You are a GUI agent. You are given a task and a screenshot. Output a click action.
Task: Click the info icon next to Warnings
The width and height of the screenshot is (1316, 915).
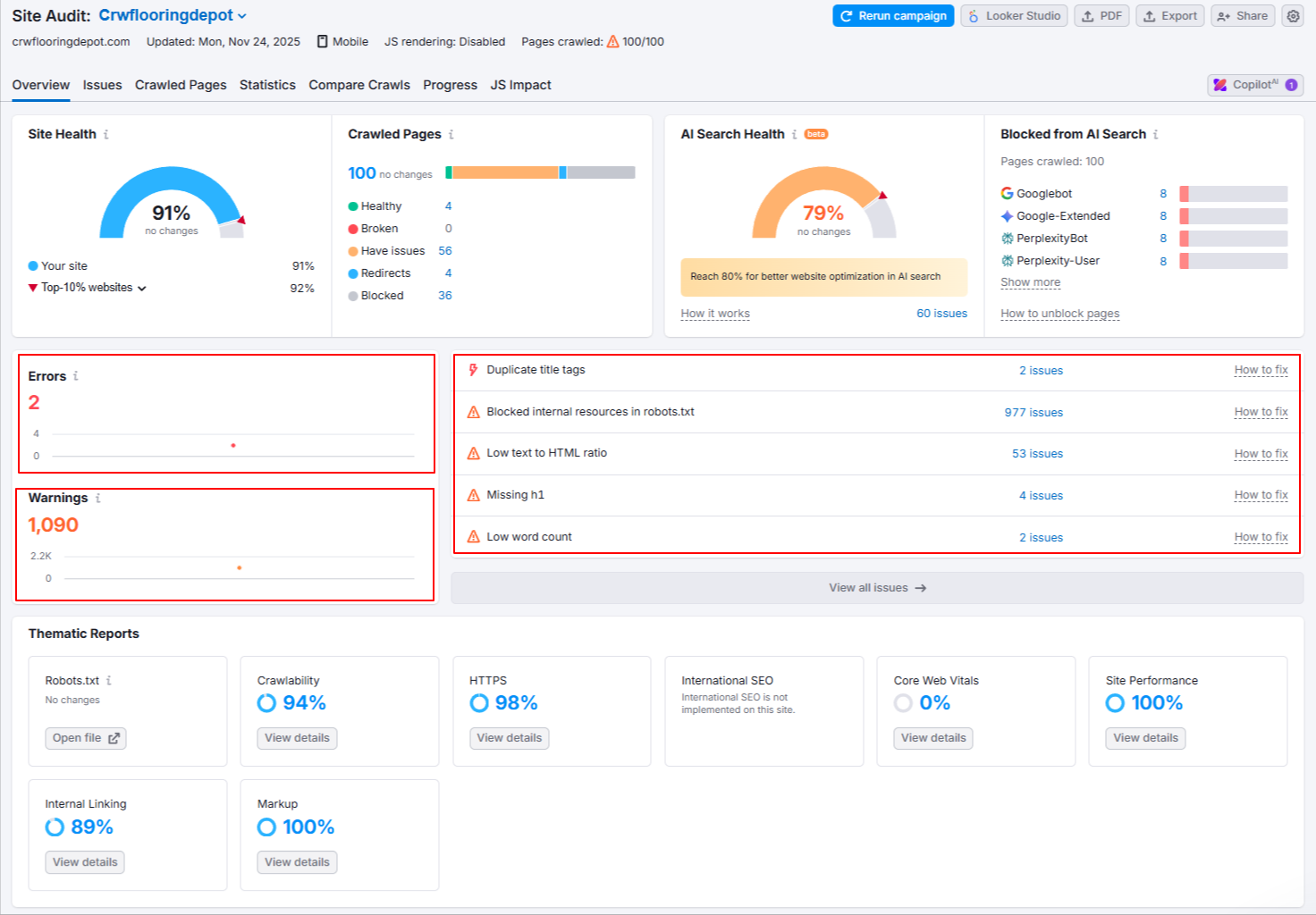[98, 499]
